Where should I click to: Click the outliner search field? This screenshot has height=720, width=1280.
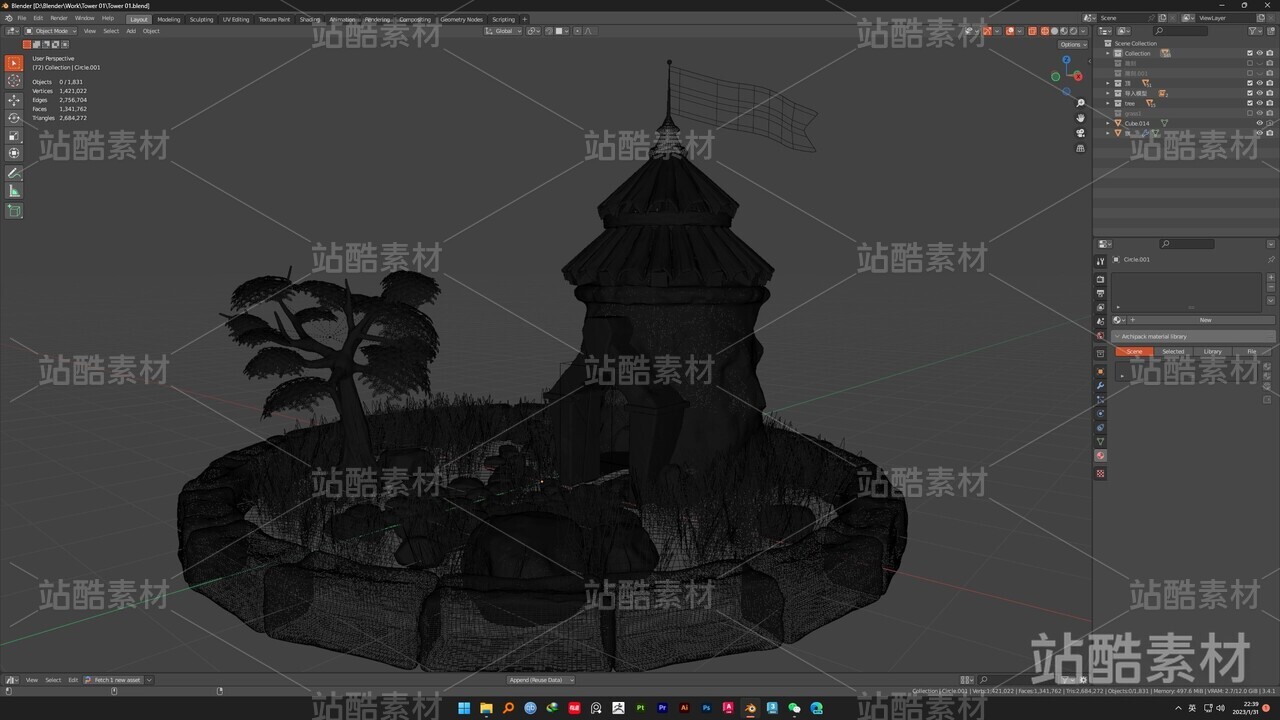point(1182,31)
